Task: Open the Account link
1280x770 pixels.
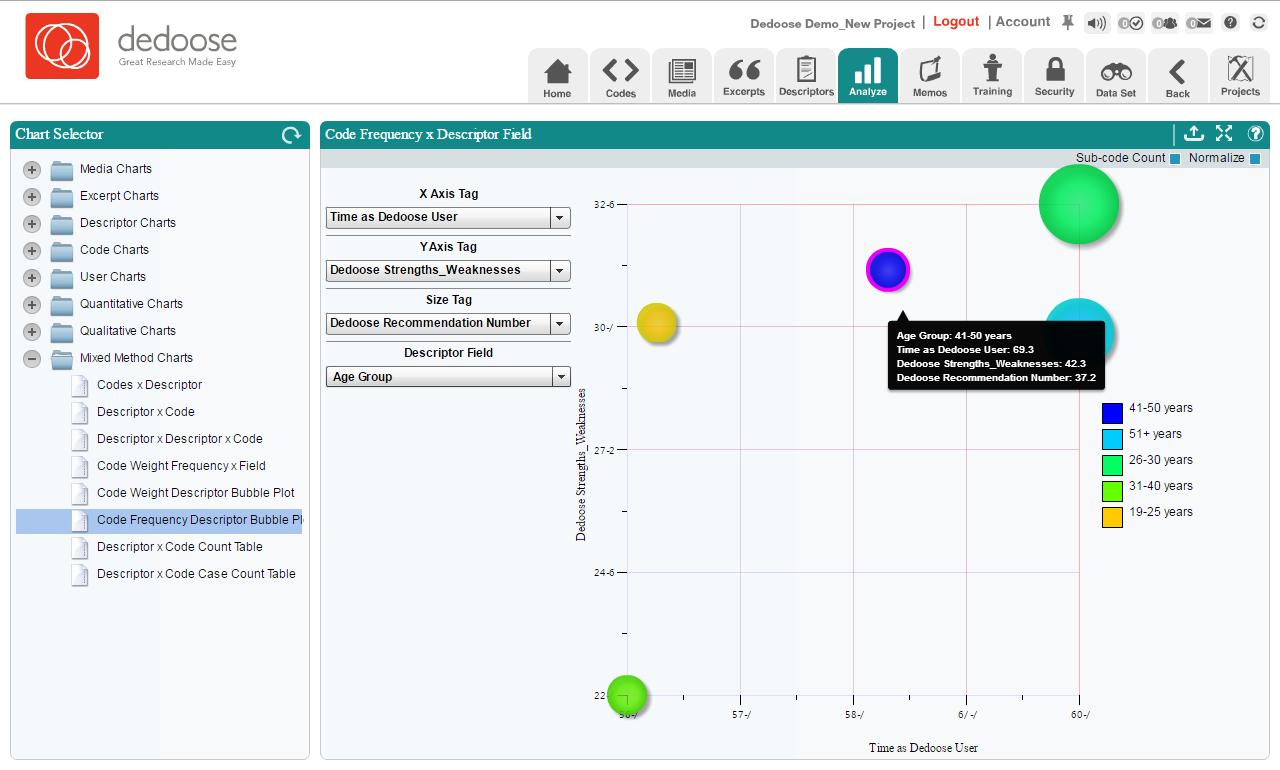Action: (x=1022, y=22)
